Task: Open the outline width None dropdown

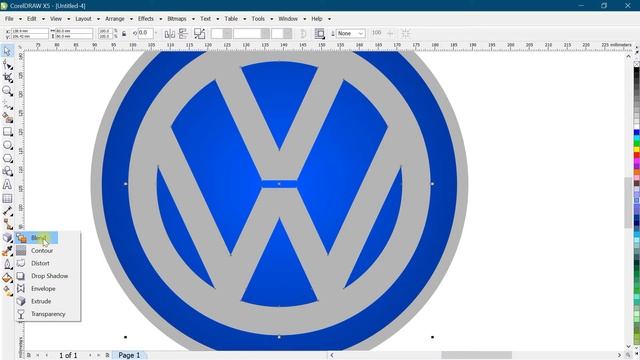Action: coord(351,33)
